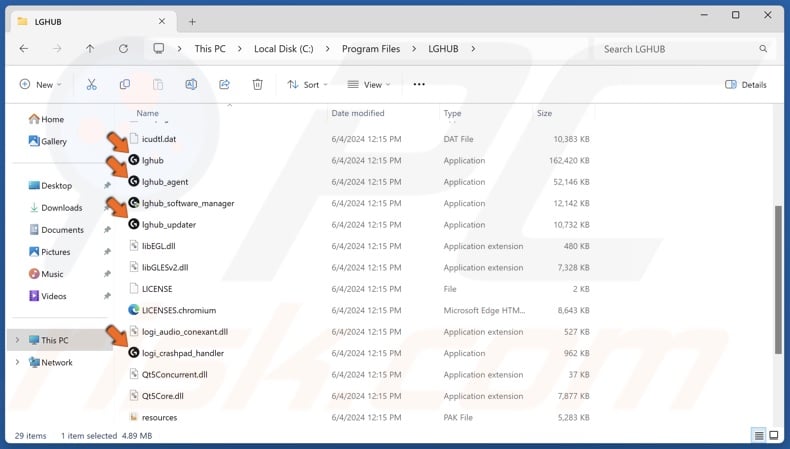Go back with the left arrow

pos(24,49)
